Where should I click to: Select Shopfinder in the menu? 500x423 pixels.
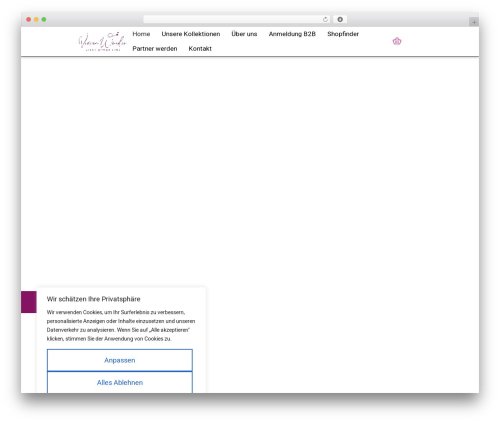point(343,34)
